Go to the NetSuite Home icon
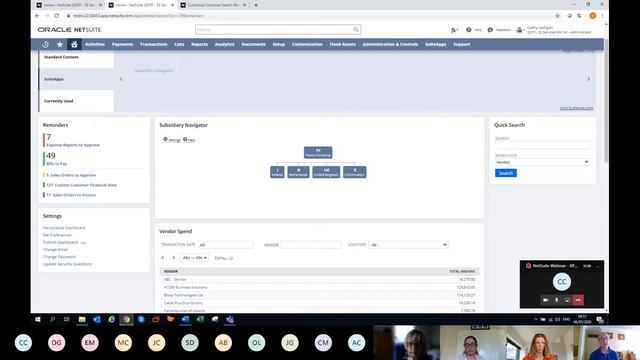 coord(74,44)
